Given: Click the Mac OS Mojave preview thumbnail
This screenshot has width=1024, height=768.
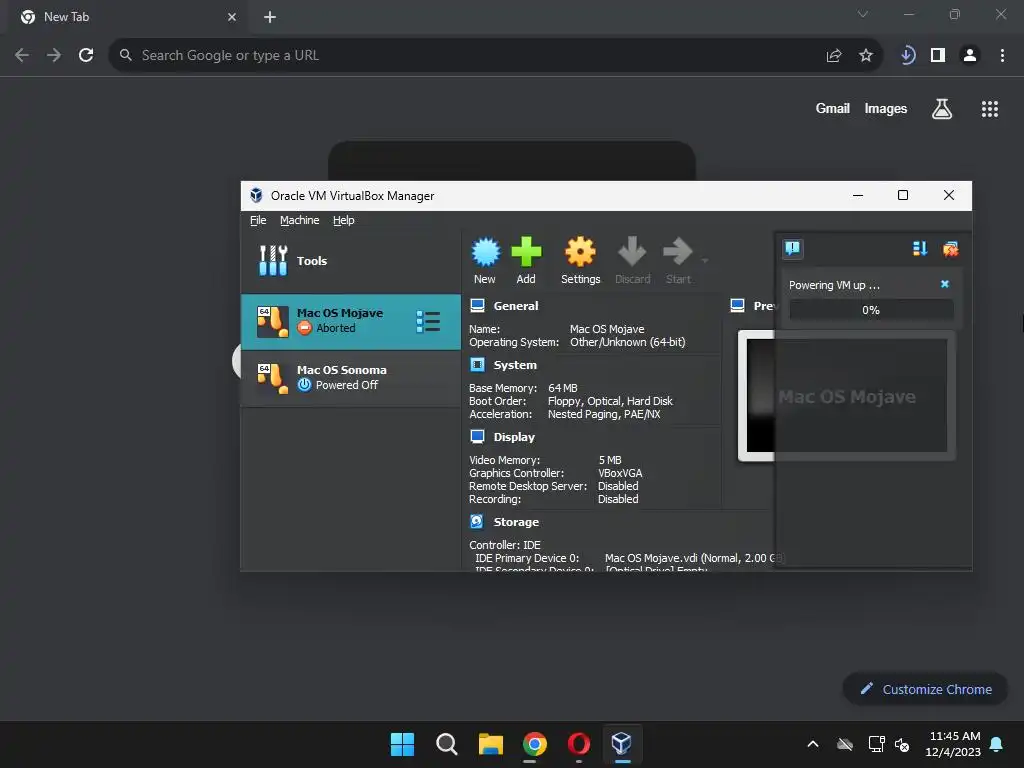Looking at the screenshot, I should 846,396.
